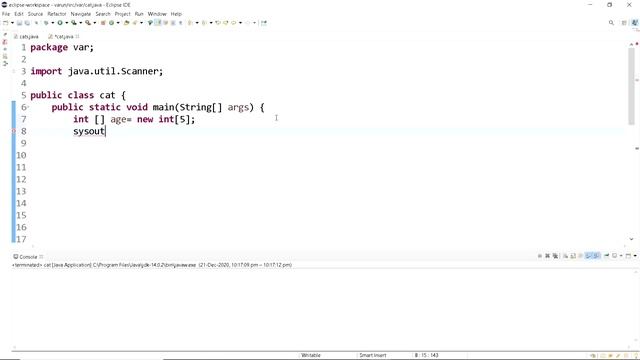
Task: Expand the External Tools dropdown arrow
Action: 95,23
